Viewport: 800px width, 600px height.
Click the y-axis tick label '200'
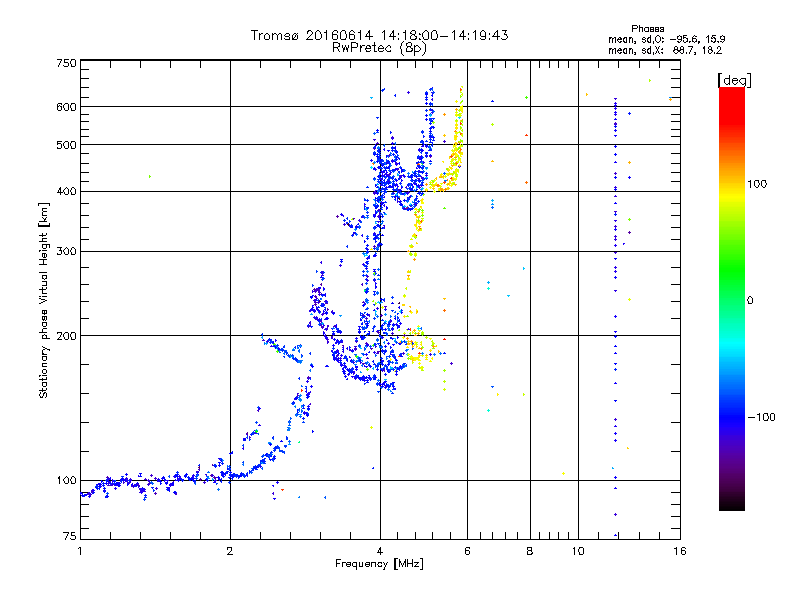pyautogui.click(x=66, y=336)
